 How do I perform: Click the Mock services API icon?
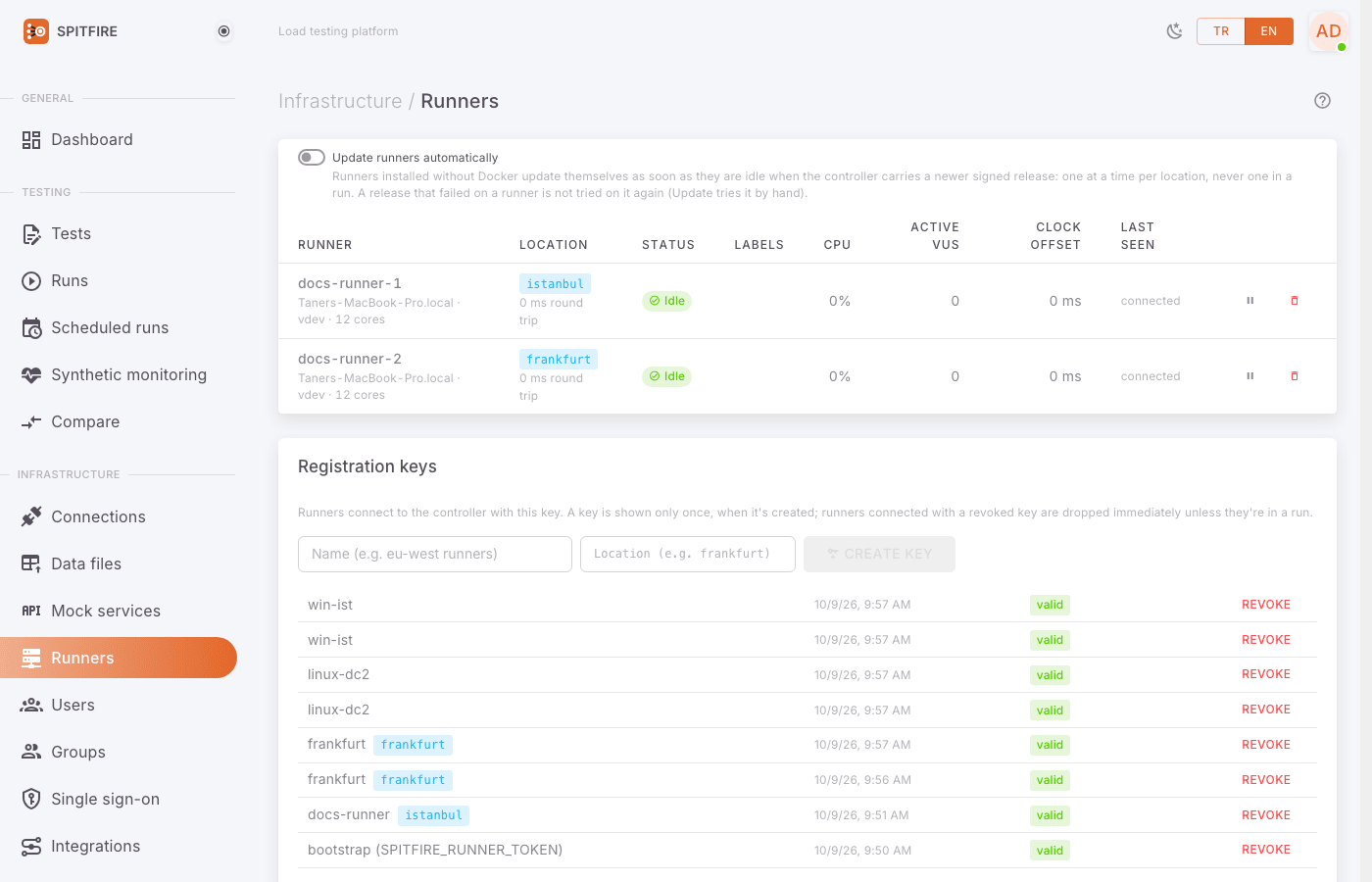pyautogui.click(x=31, y=611)
